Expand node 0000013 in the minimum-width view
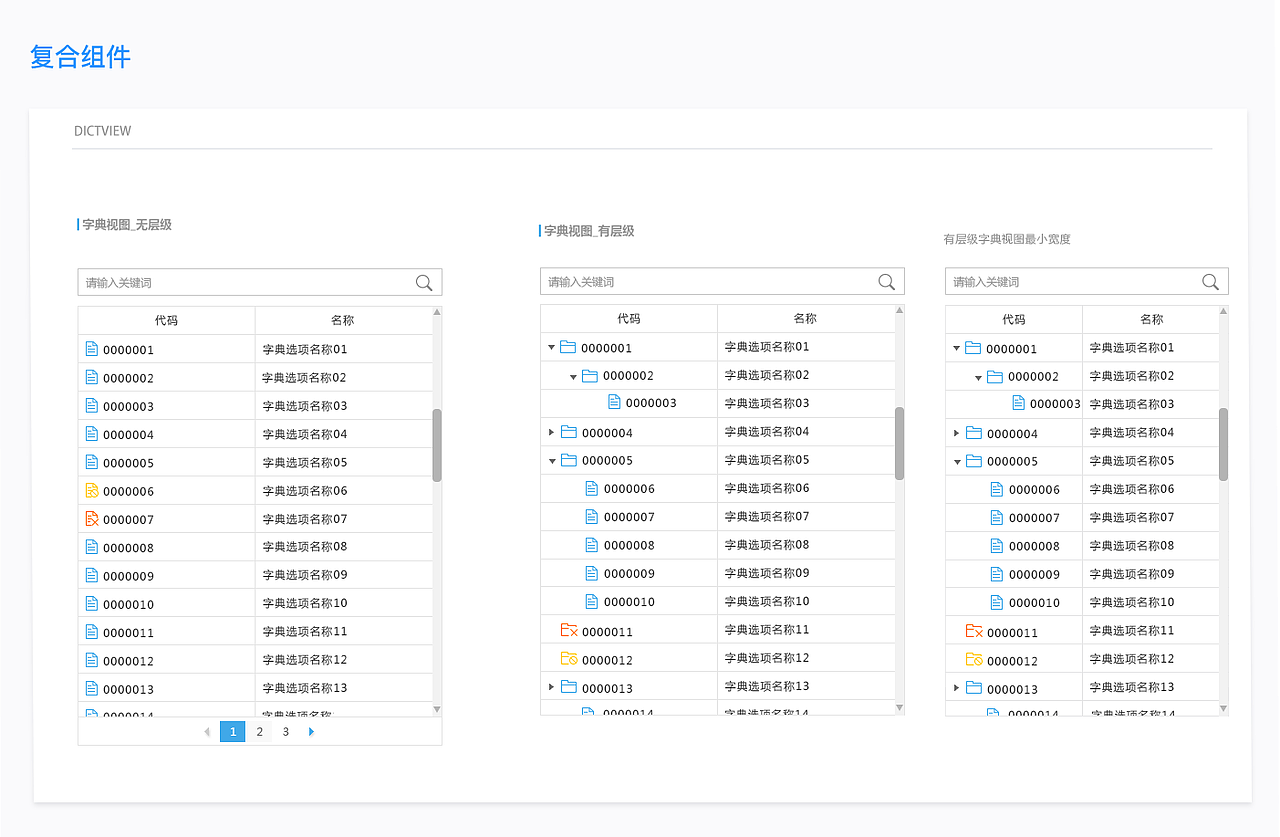 pos(956,688)
